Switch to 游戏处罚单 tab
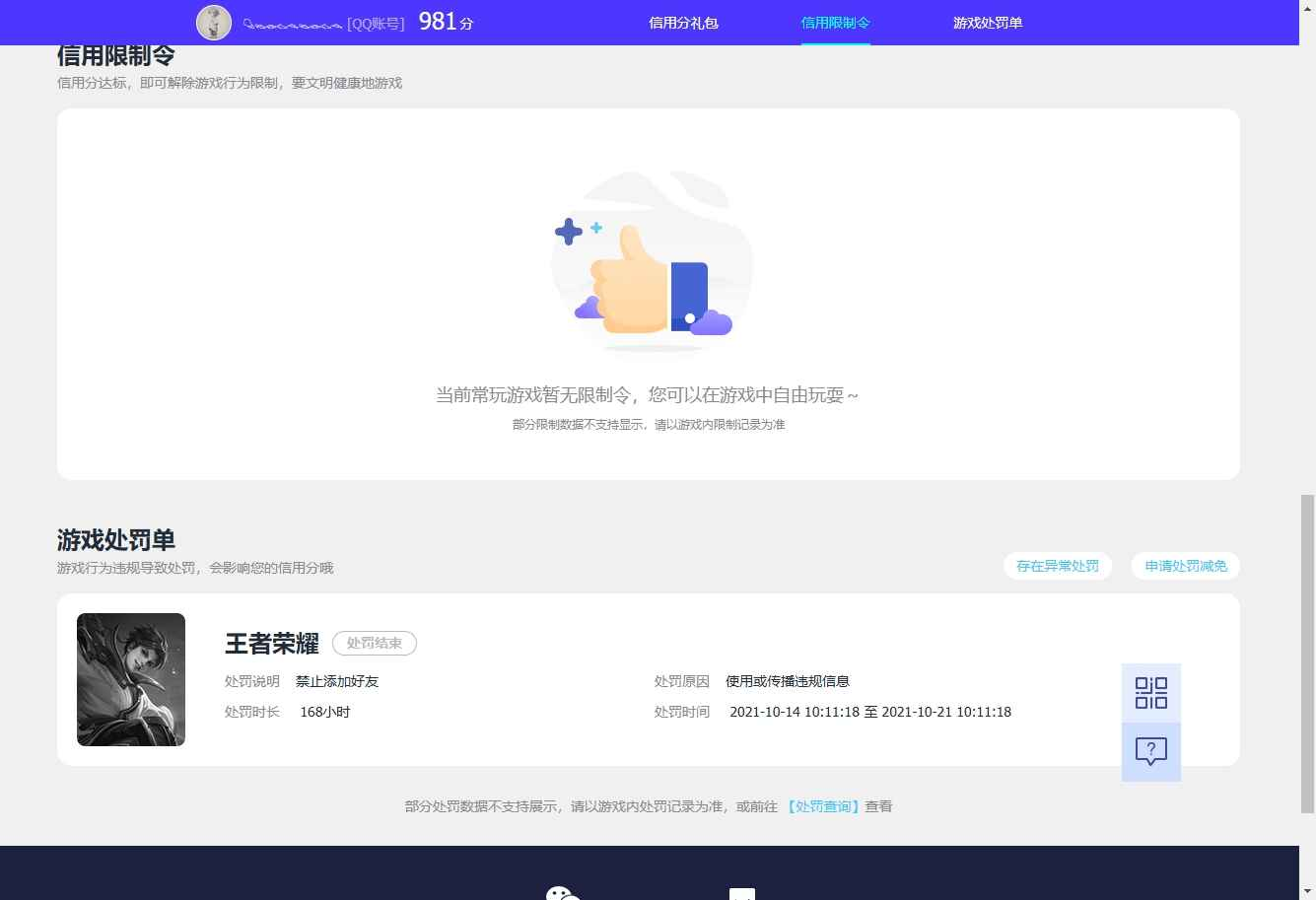 (988, 23)
